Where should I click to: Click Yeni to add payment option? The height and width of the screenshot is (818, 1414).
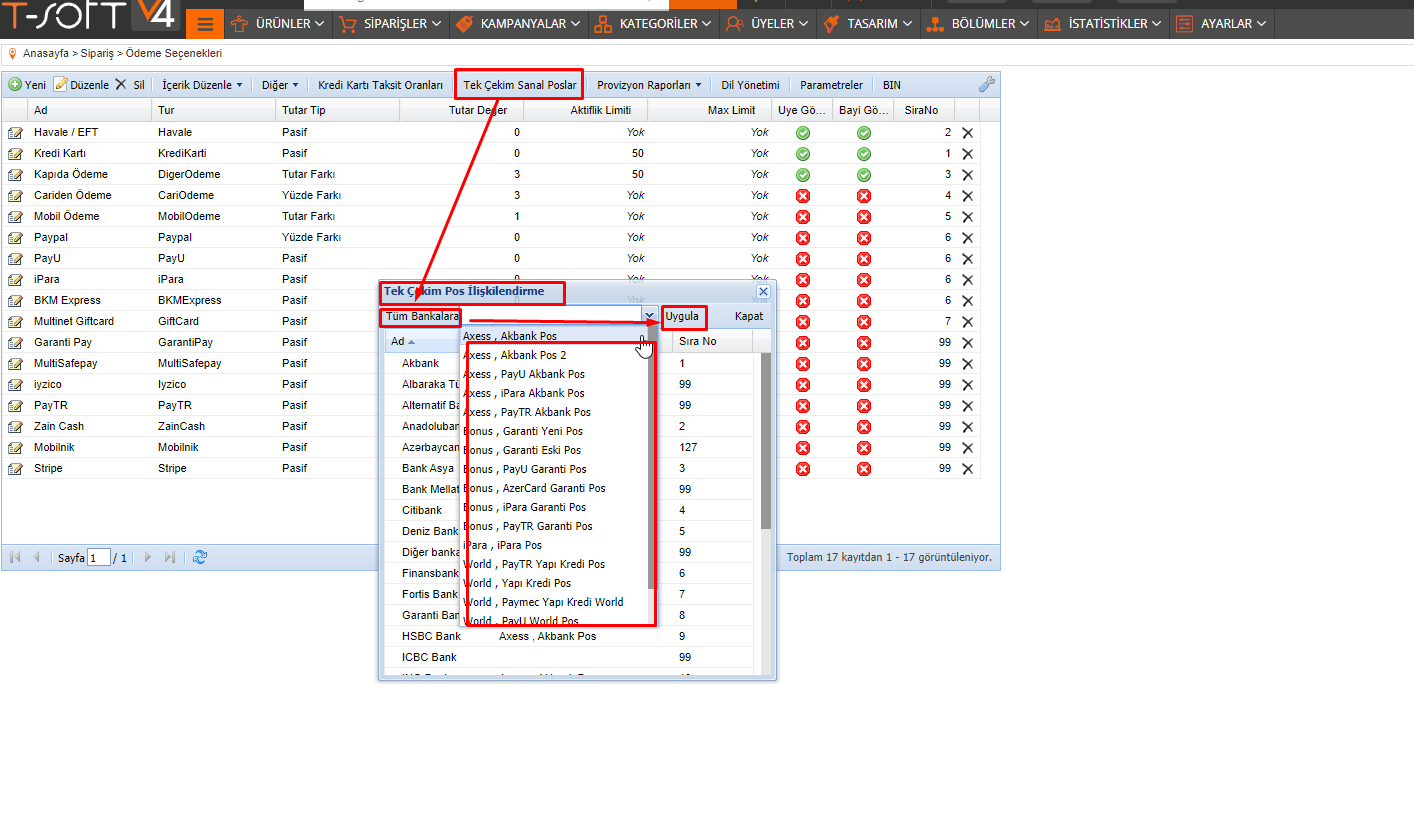[28, 85]
